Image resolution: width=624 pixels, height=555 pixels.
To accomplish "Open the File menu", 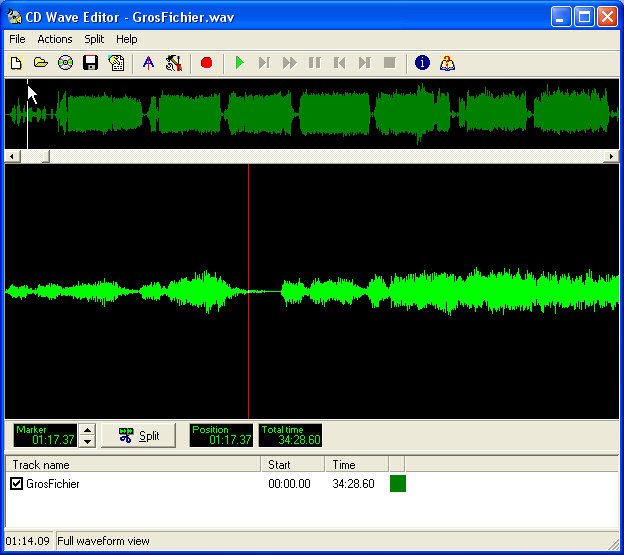I will (17, 39).
